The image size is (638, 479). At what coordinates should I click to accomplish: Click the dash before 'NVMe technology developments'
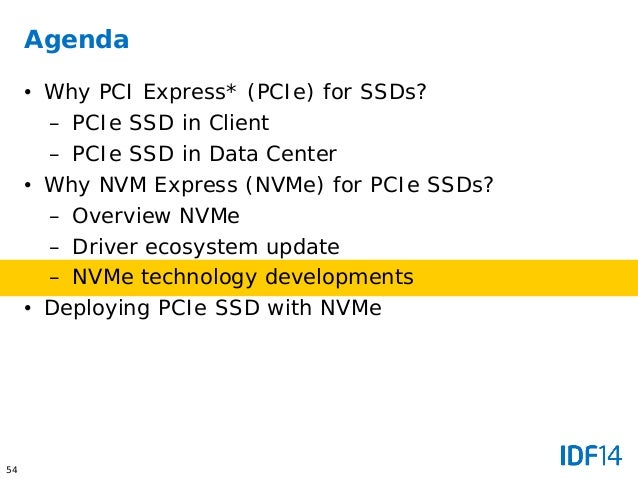tap(55, 279)
